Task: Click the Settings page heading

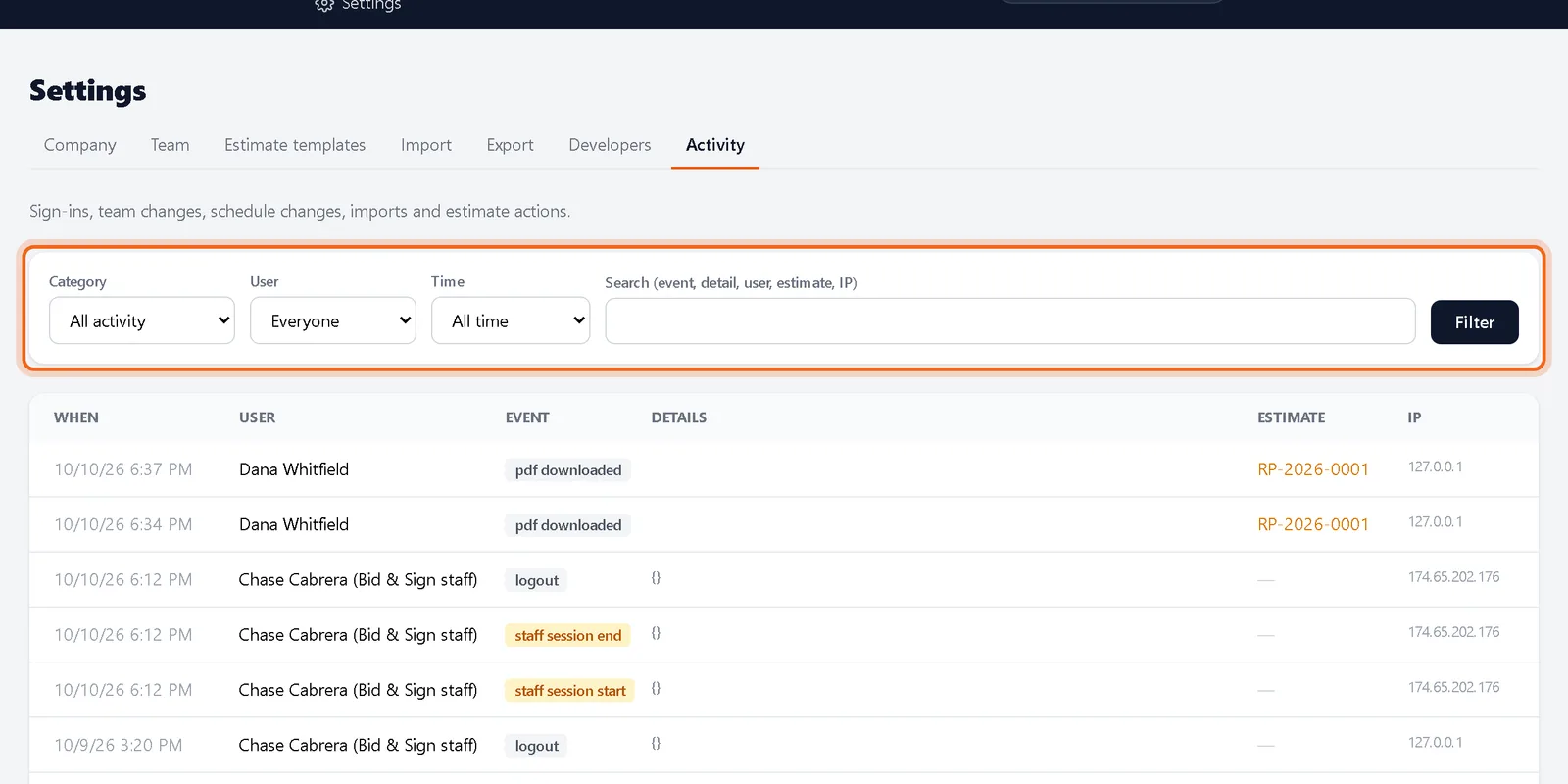Action: tap(88, 90)
